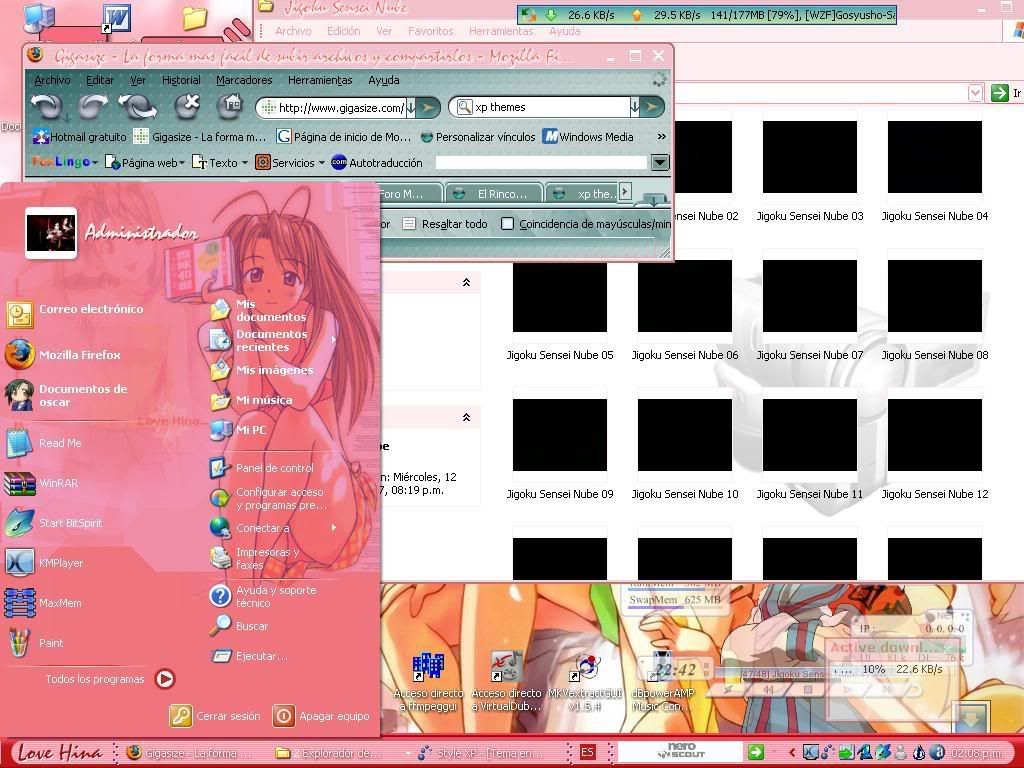The image size is (1024, 768).
Task: Open Ayuda y soporte técnico
Action: point(263,596)
